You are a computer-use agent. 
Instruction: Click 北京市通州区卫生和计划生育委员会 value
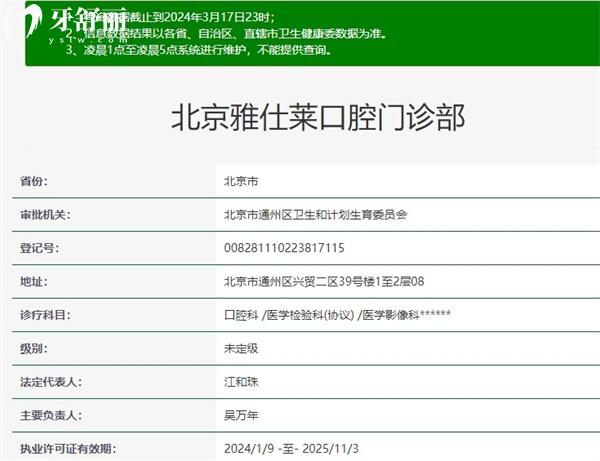316,215
